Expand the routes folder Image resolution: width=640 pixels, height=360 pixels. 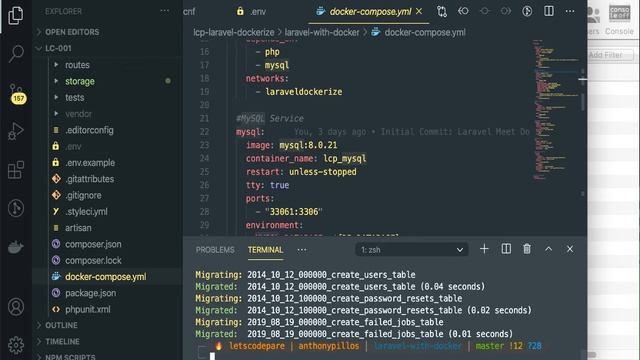click(77, 65)
